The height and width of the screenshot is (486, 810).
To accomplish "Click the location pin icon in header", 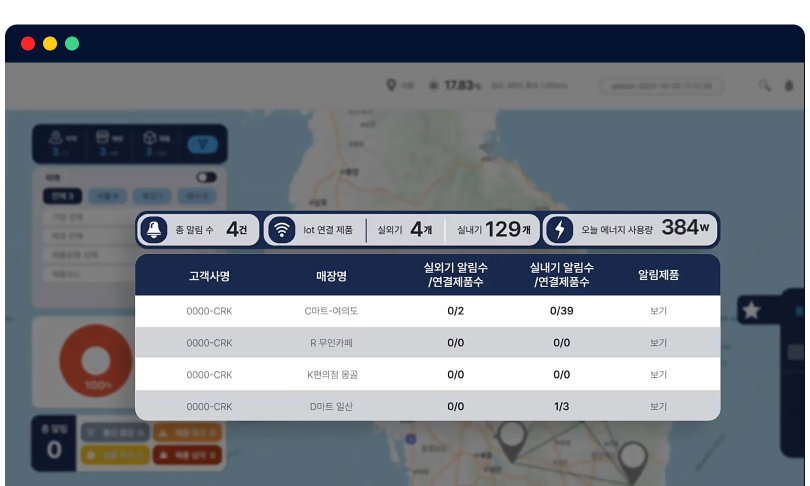I will (391, 85).
